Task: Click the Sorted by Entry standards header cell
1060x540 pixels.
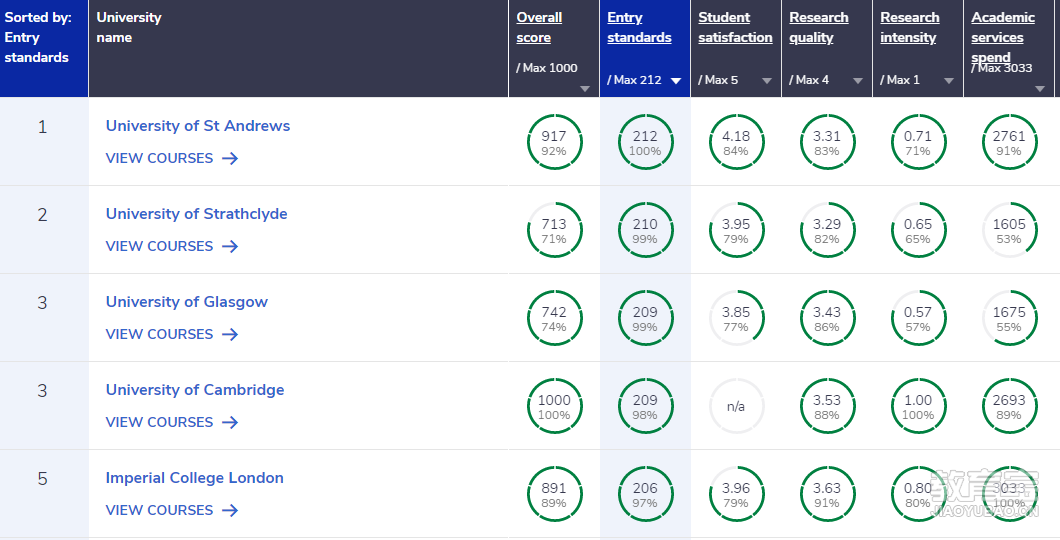Action: (44, 49)
